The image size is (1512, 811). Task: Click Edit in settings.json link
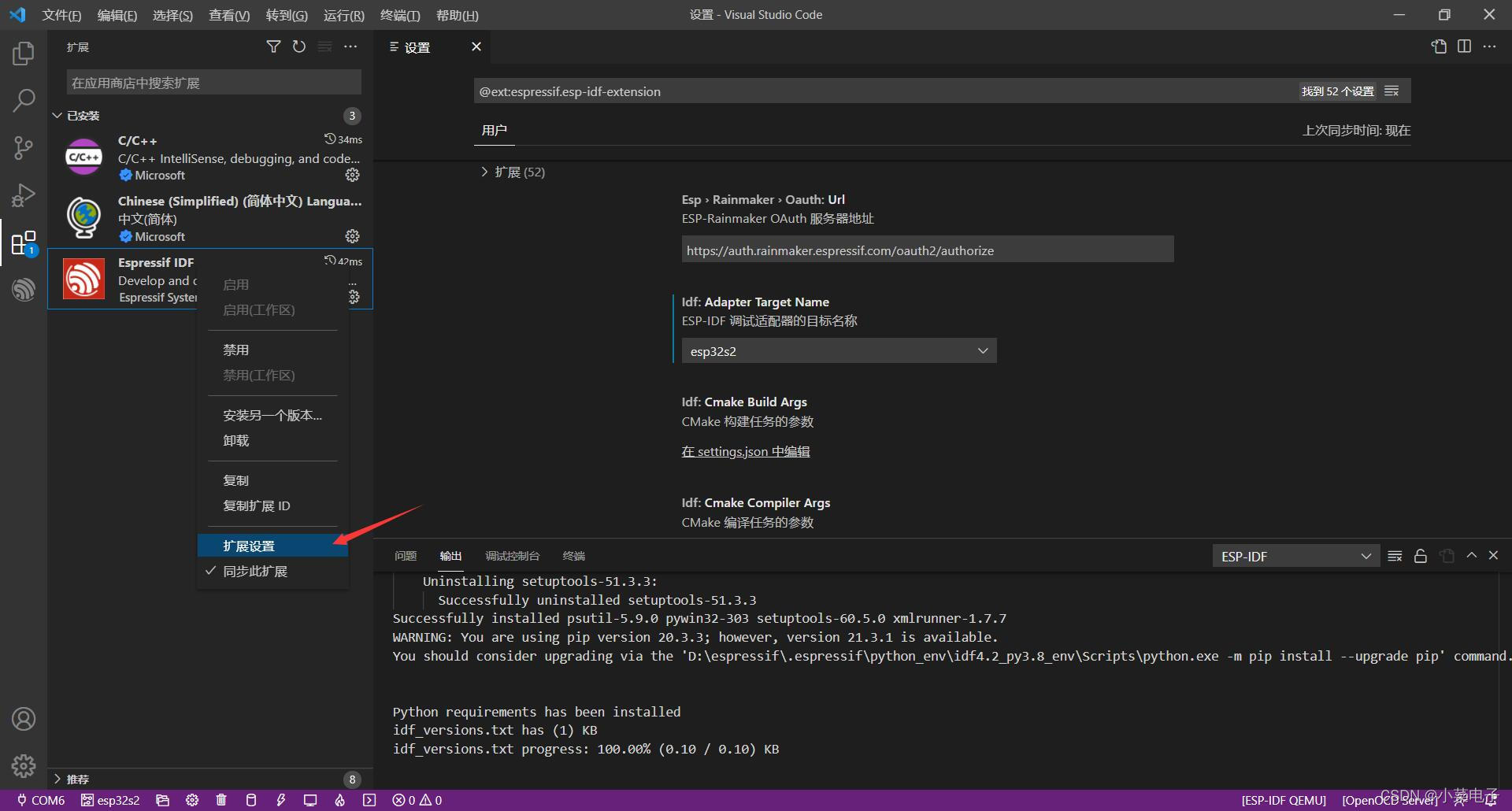coord(745,451)
